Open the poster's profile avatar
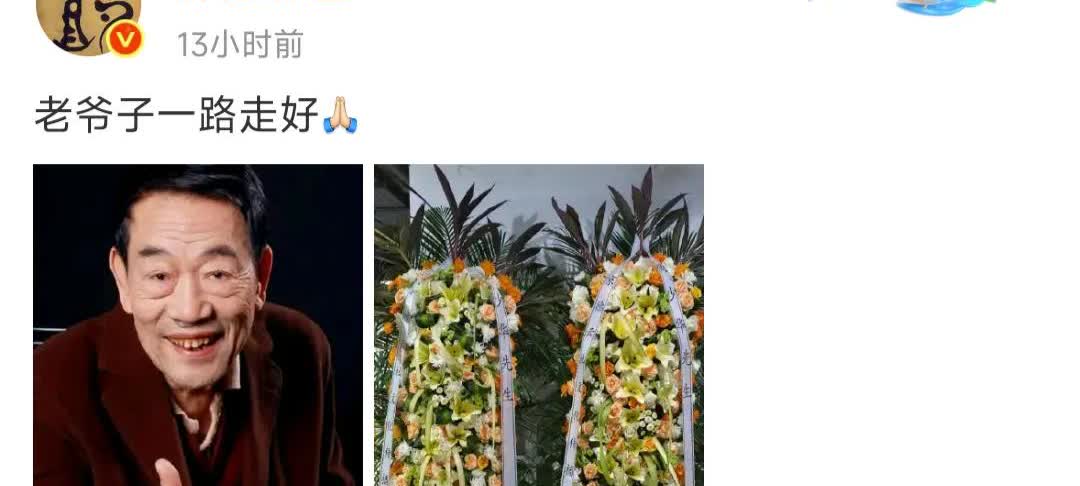The width and height of the screenshot is (1080, 486). click(x=88, y=26)
